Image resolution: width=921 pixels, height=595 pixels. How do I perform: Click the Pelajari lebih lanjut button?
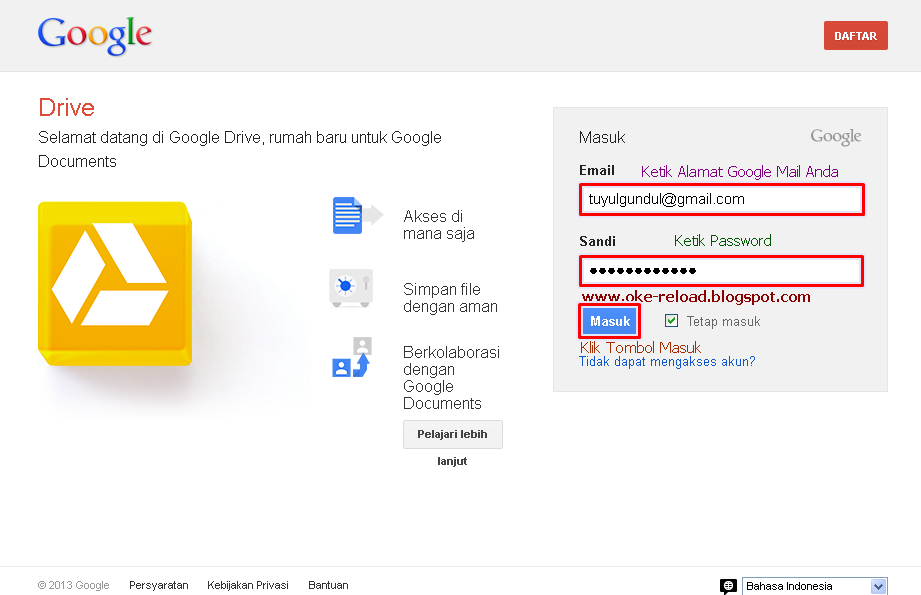[x=452, y=435]
